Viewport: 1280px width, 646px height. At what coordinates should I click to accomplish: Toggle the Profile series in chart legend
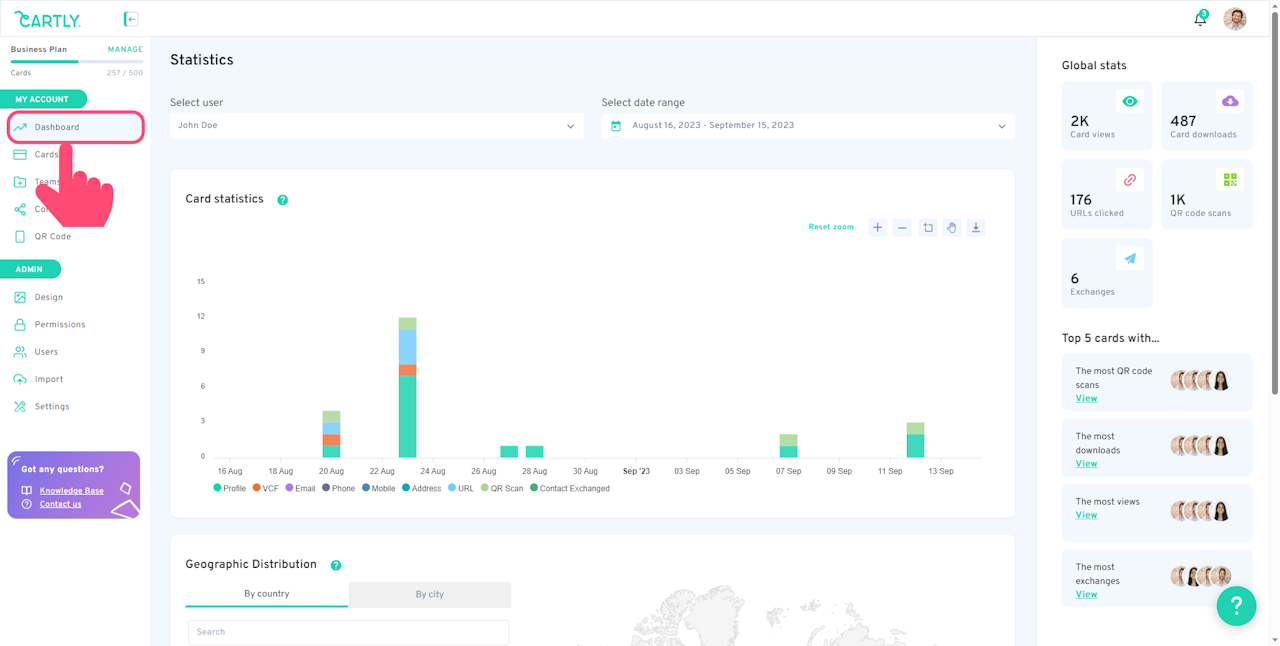point(230,488)
